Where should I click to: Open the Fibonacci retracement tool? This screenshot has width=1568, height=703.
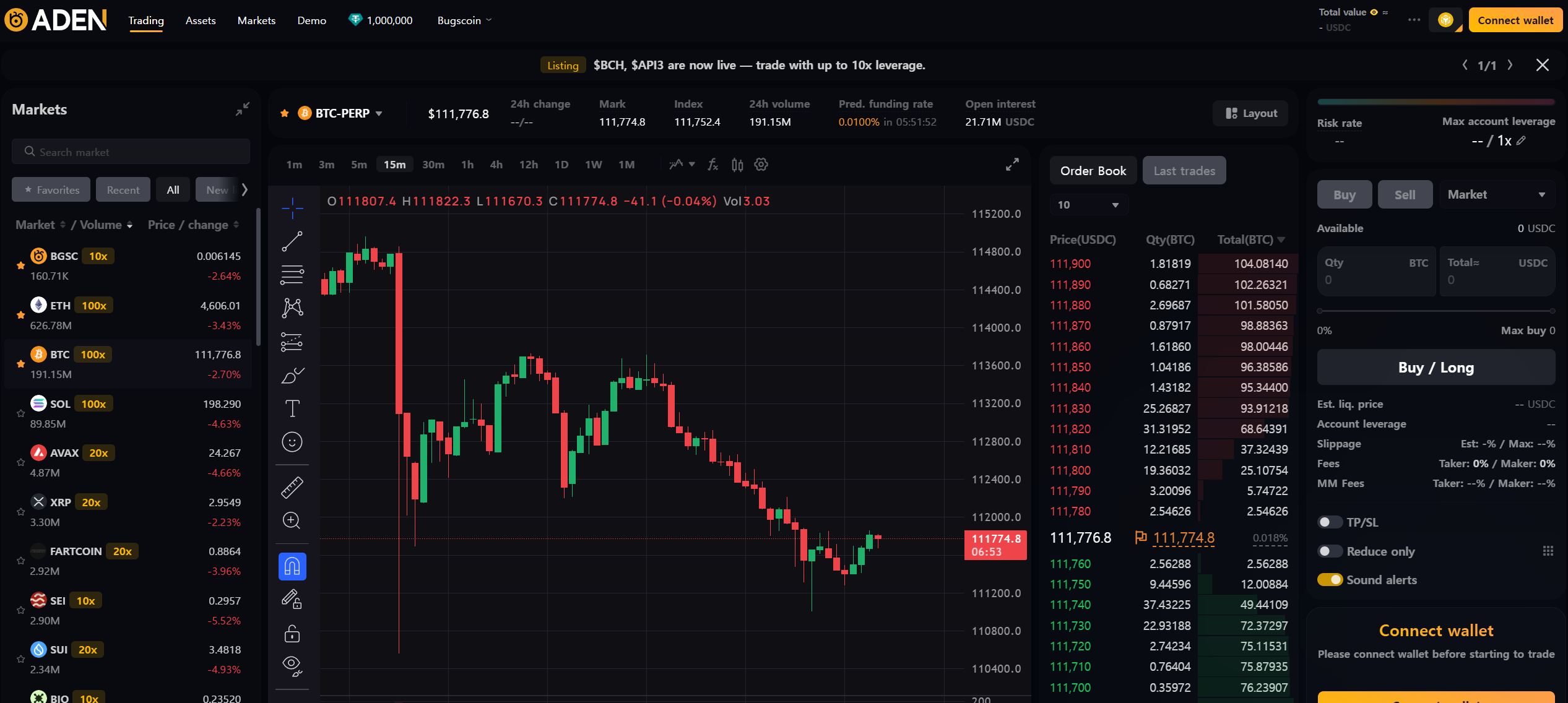coord(292,273)
